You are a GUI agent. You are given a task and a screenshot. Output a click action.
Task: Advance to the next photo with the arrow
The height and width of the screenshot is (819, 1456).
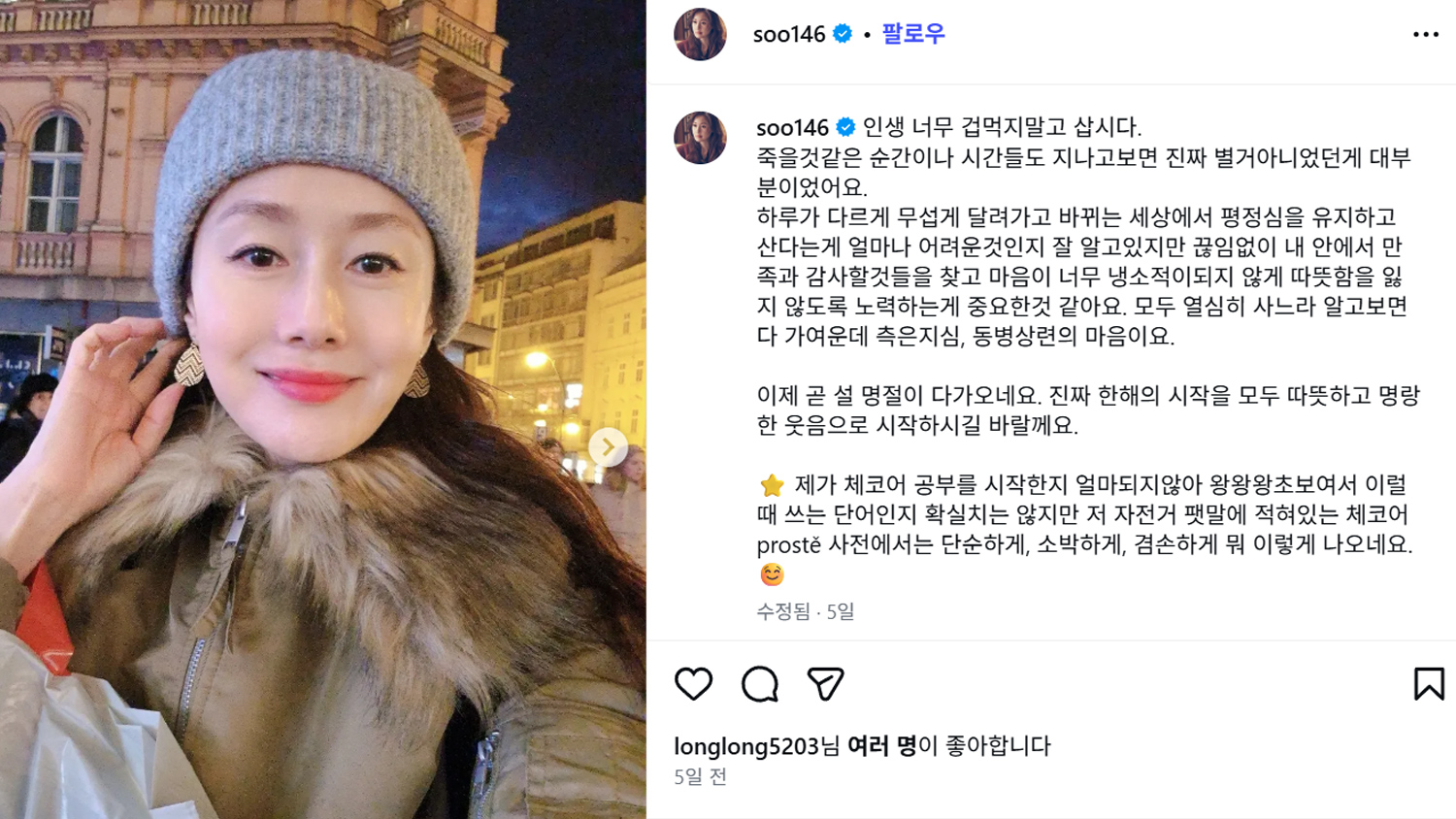pyautogui.click(x=608, y=446)
